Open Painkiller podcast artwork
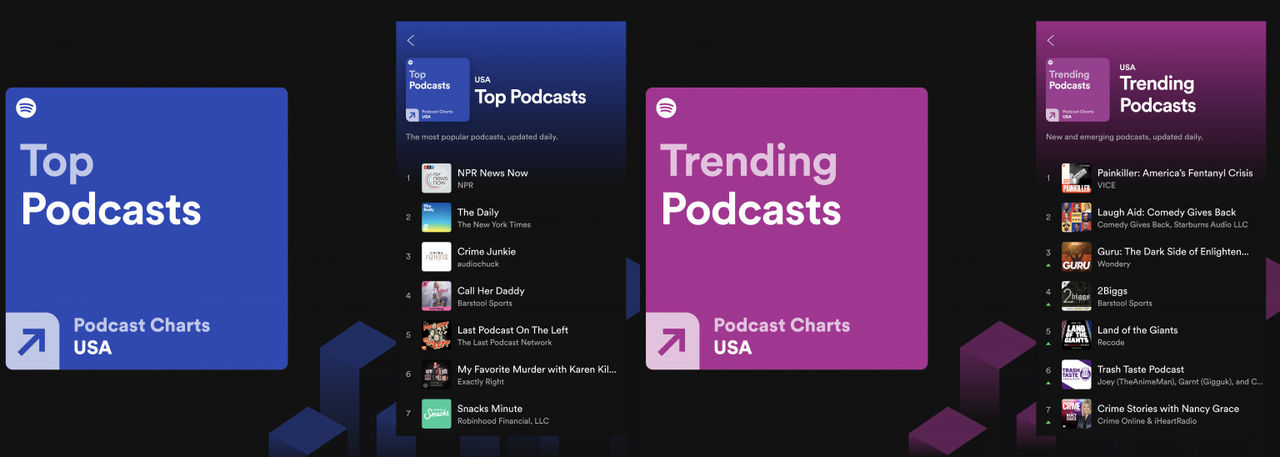This screenshot has height=457, width=1280. tap(1076, 178)
